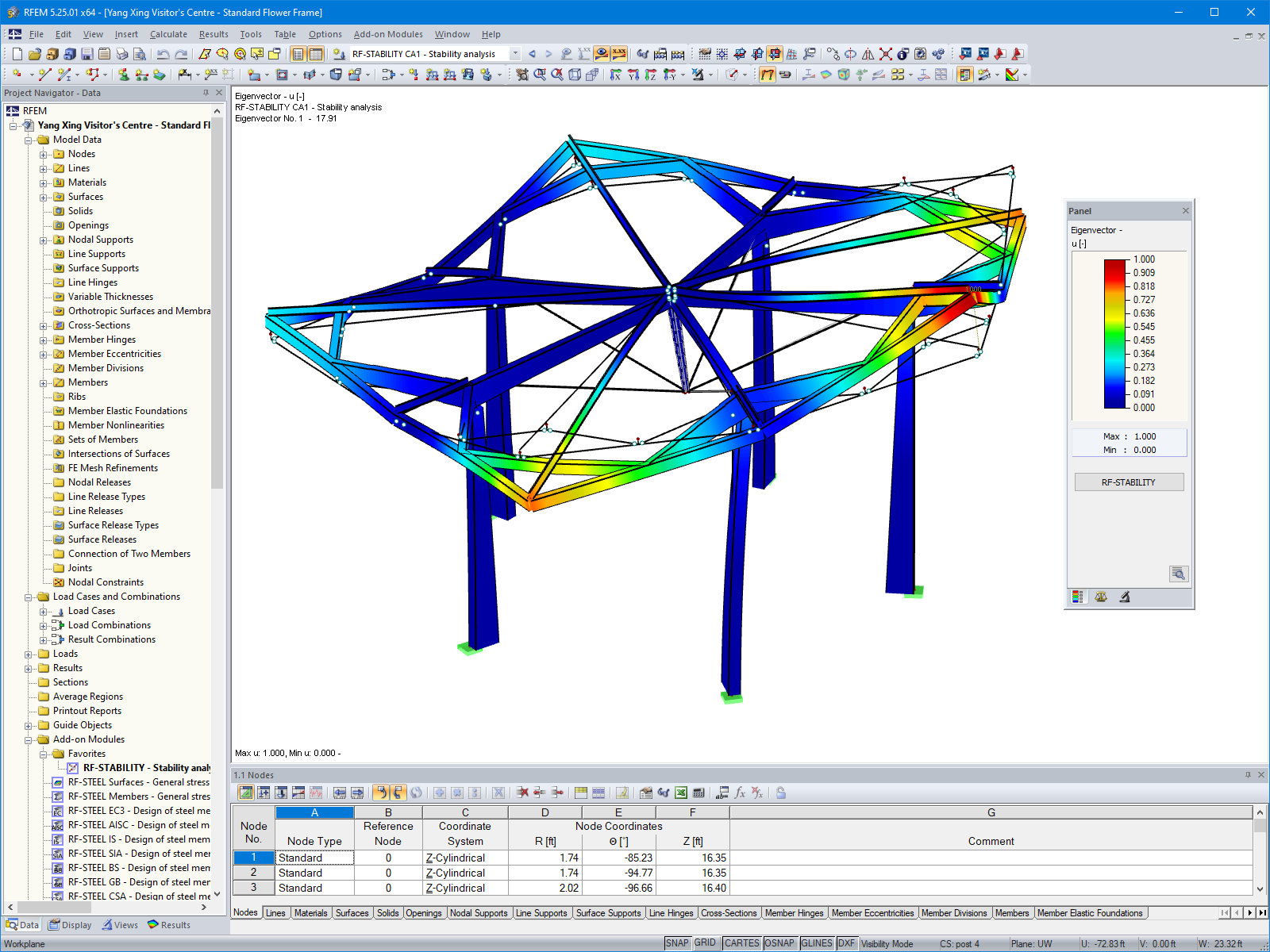Click the fx formula icon in table toolbar
The image size is (1270, 952).
740,793
